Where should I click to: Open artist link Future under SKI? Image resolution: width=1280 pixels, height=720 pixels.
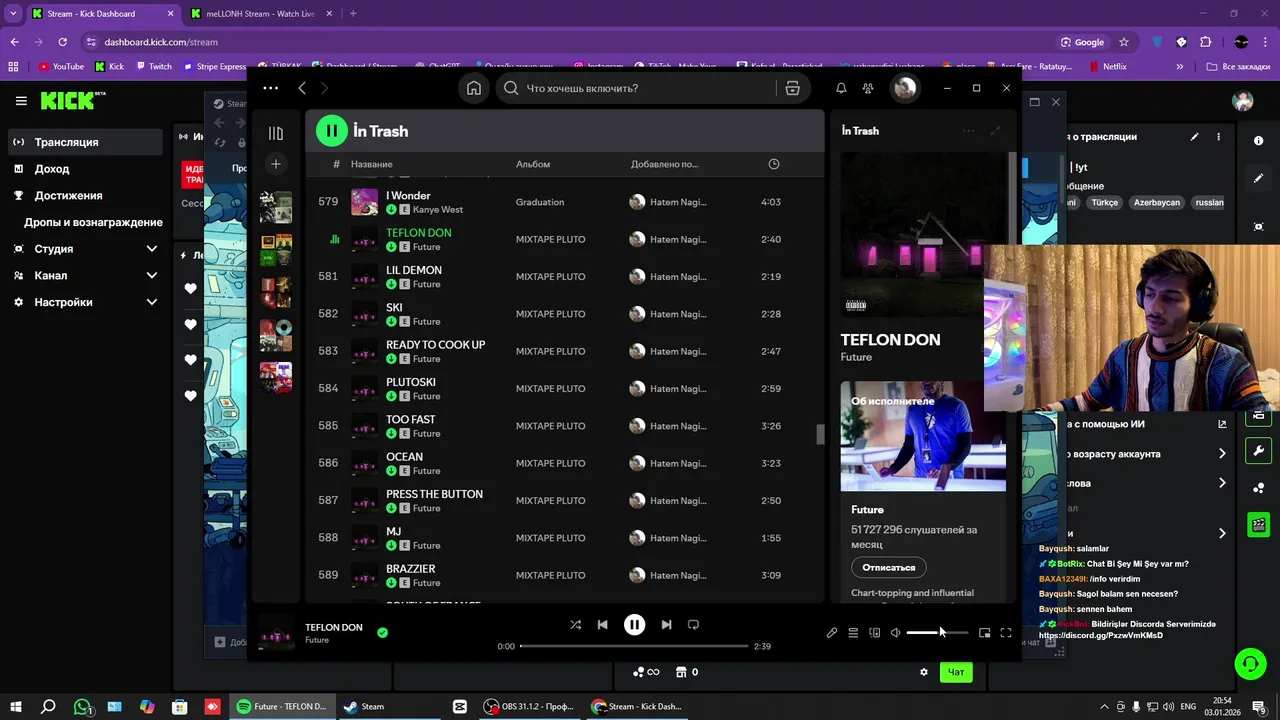[x=426, y=322]
